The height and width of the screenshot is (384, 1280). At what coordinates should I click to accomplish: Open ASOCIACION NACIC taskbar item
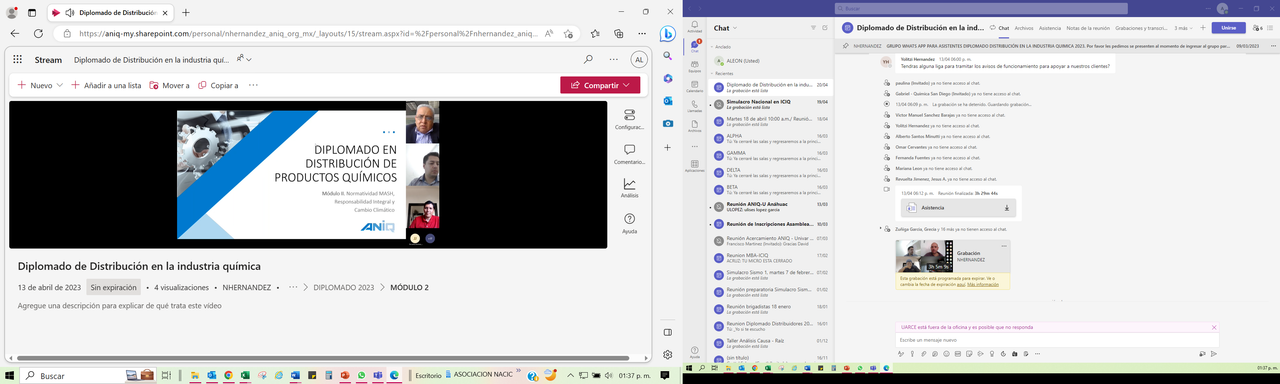[479, 375]
